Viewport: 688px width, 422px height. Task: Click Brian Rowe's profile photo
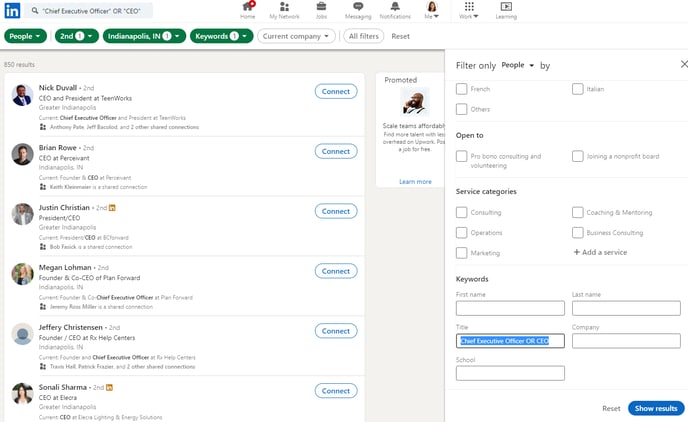[x=22, y=154]
